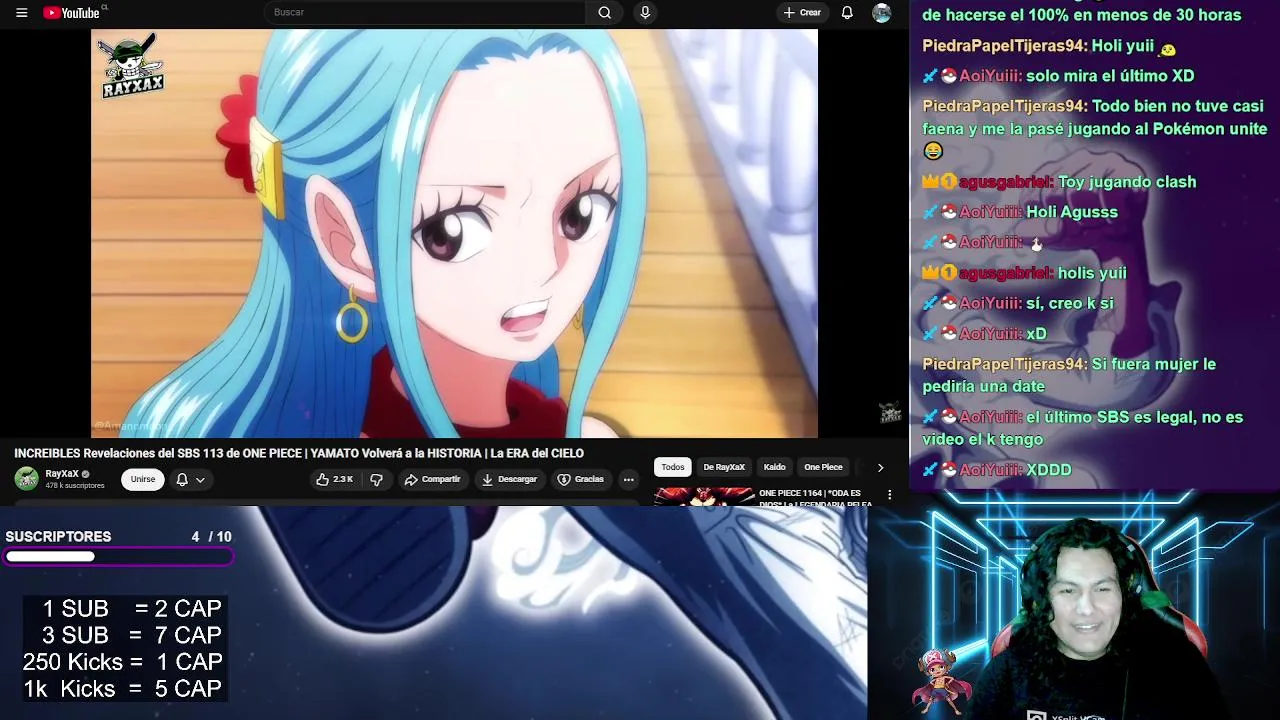Click chat message 'Holi Agusss'
Image resolution: width=1280 pixels, height=720 pixels.
pyautogui.click(x=1071, y=212)
